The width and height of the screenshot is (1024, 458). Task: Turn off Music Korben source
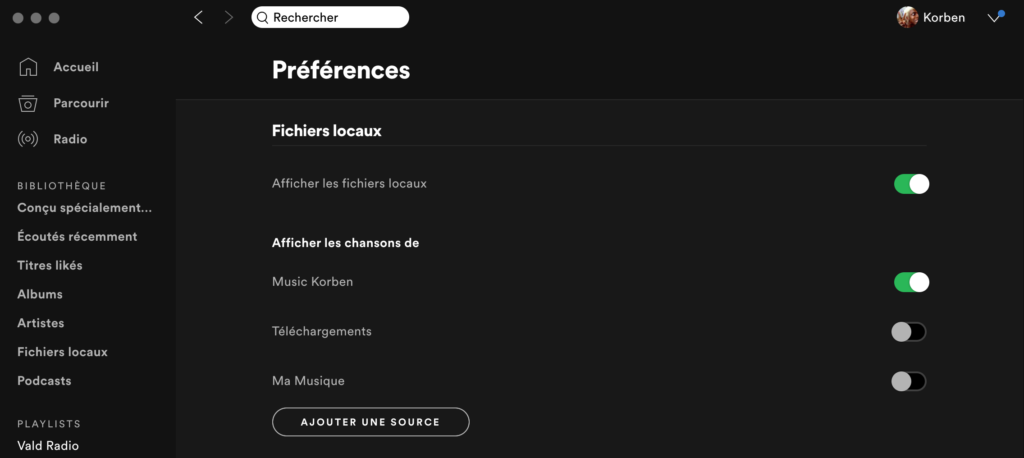(911, 282)
